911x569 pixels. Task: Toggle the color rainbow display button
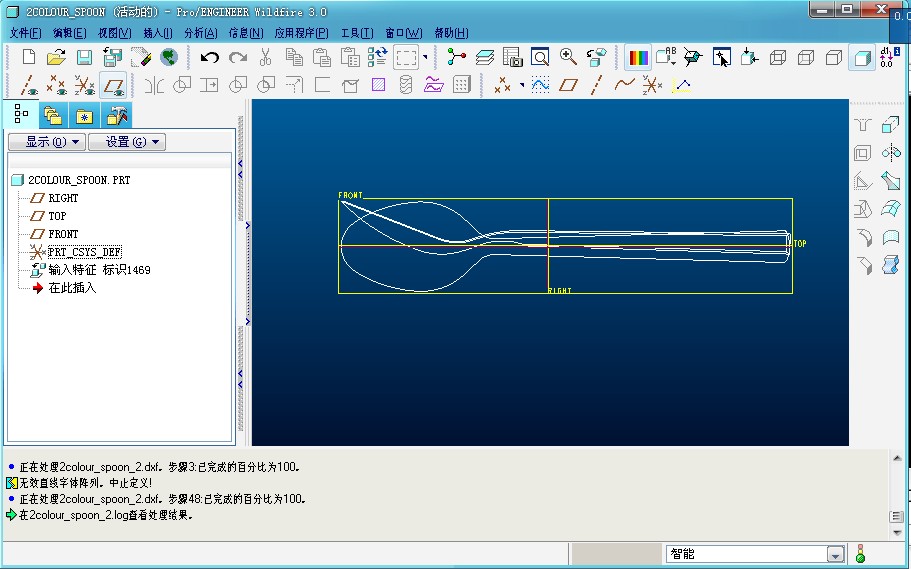pyautogui.click(x=638, y=57)
